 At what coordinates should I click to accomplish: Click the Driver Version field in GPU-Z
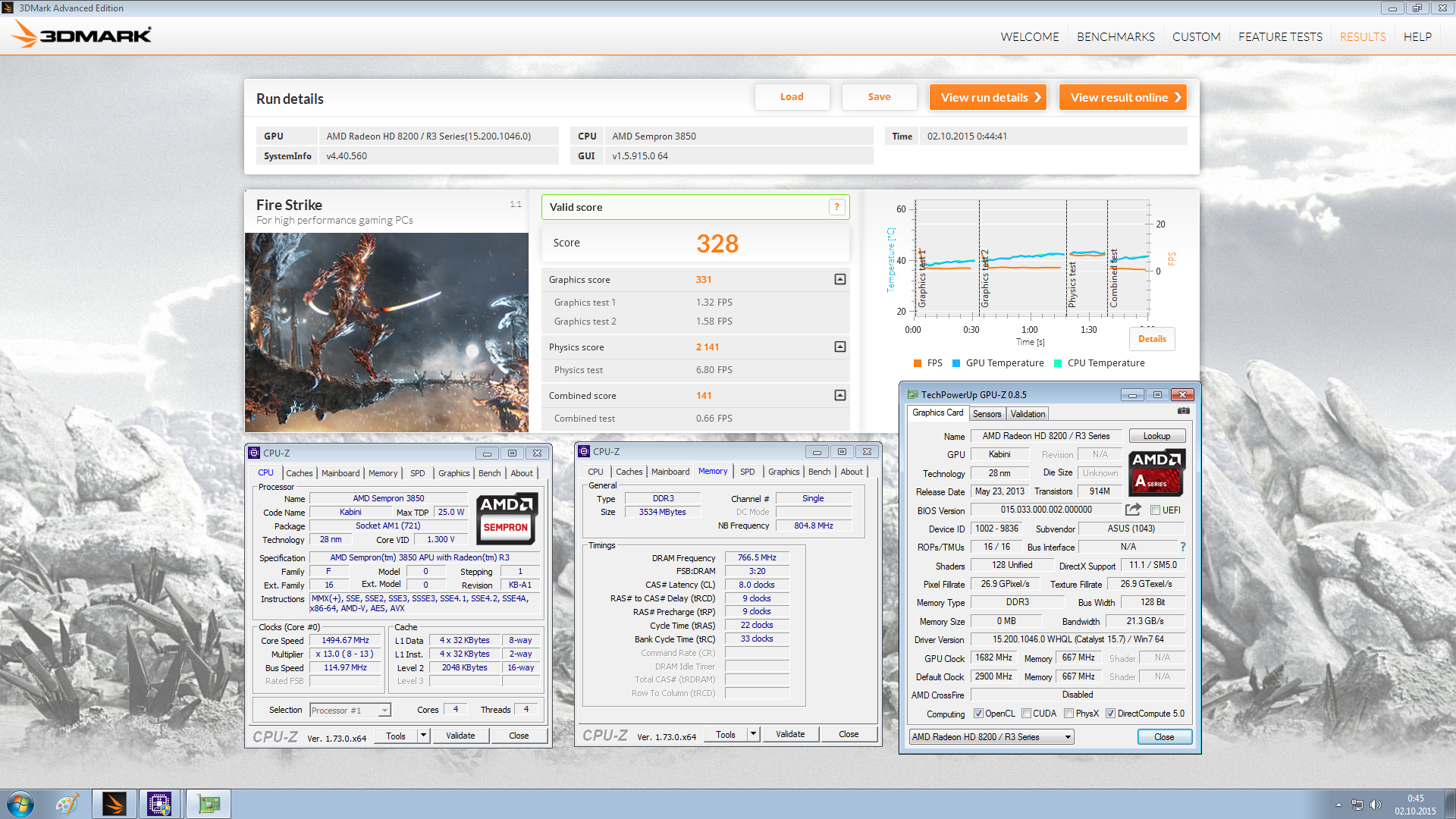(x=1077, y=639)
